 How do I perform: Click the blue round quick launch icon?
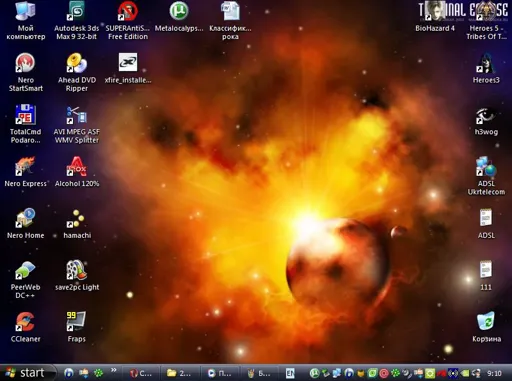pos(69,373)
